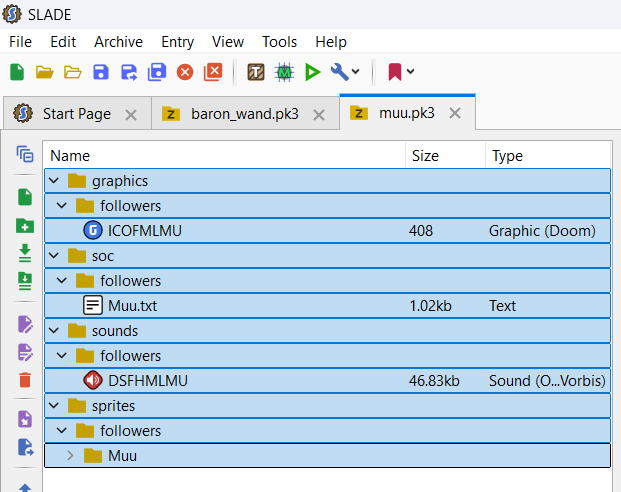621x492 pixels.
Task: Sort entries by the Name column header
Action: tap(224, 156)
